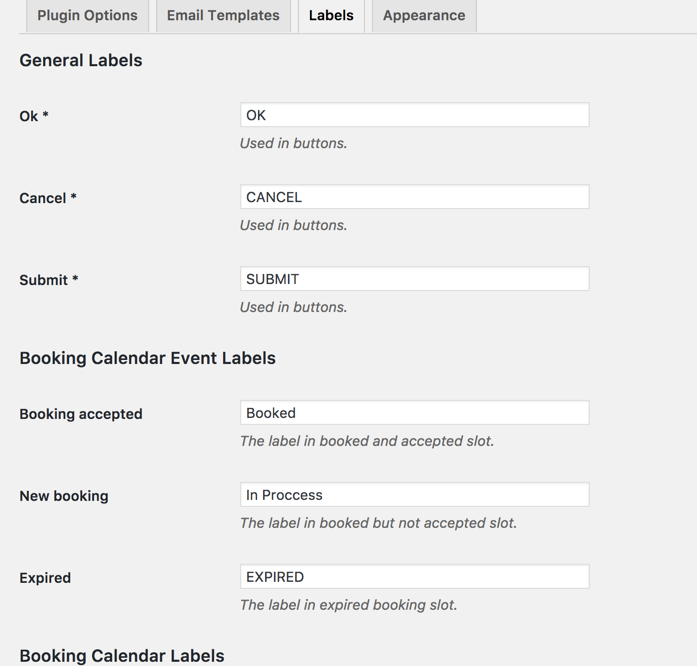Focus the text box containing CANCEL
Screen dimensions: 697x666
point(414,197)
